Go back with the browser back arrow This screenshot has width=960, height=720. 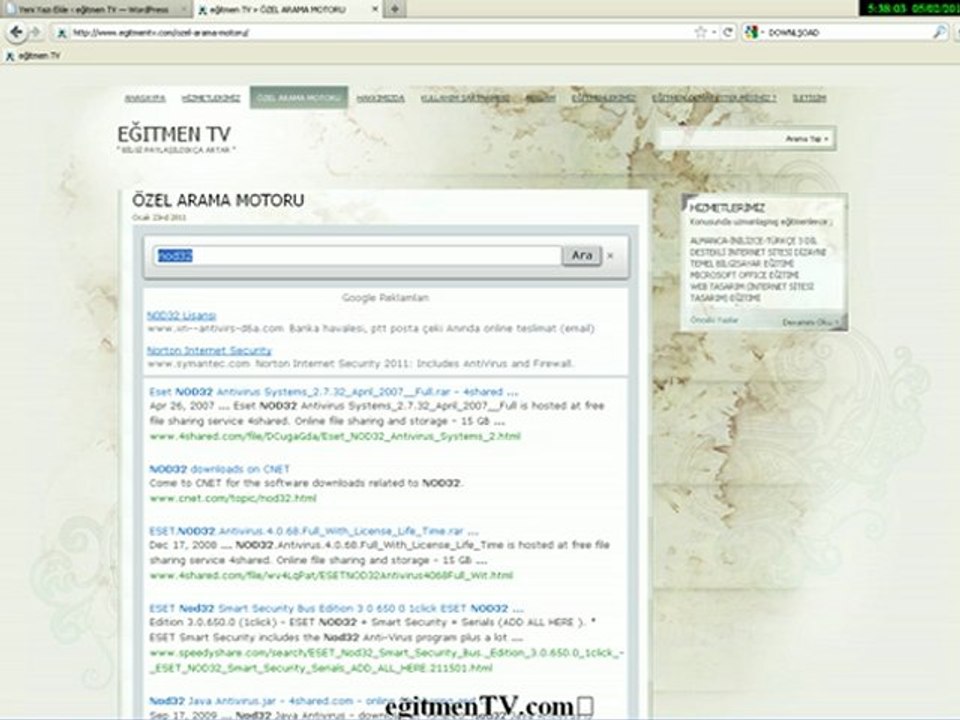click(15, 32)
